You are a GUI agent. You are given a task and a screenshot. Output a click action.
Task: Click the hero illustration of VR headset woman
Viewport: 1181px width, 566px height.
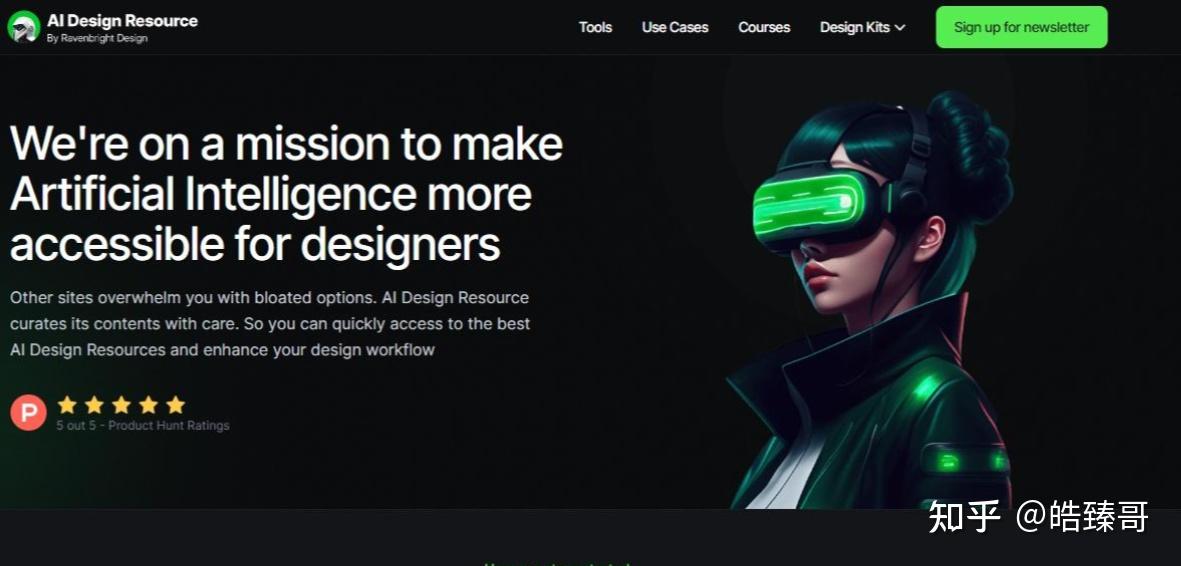874,299
